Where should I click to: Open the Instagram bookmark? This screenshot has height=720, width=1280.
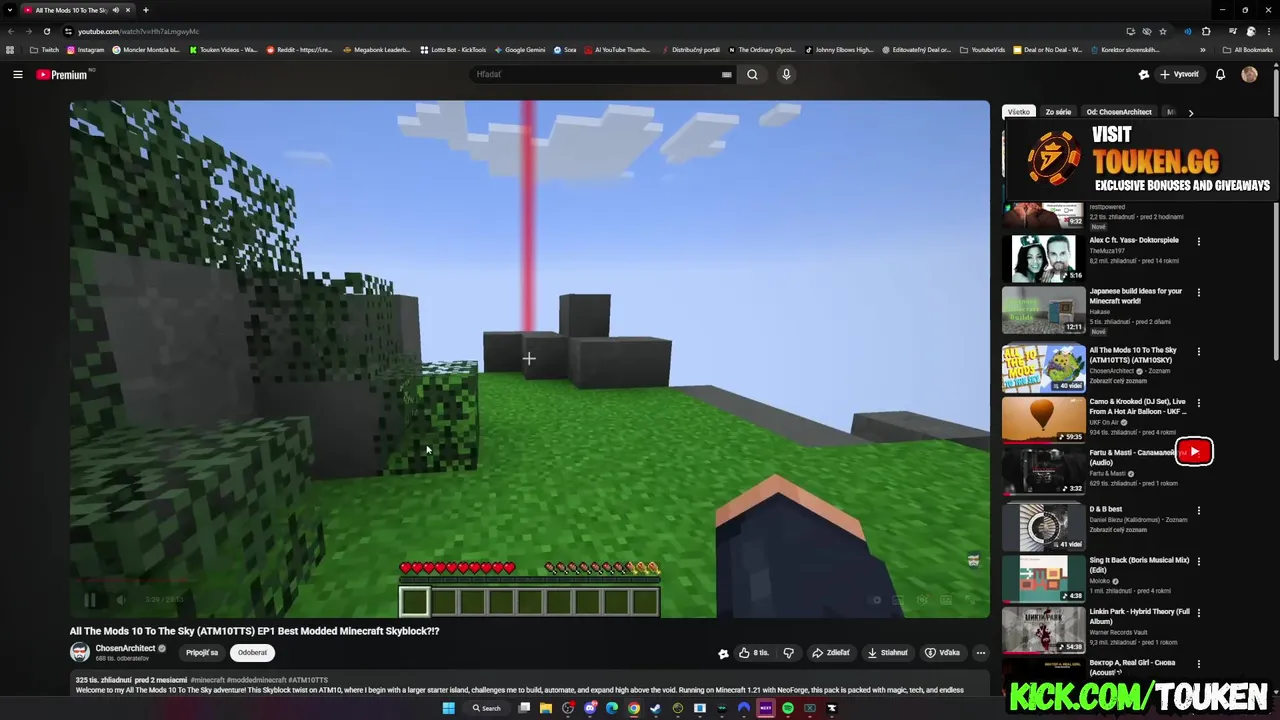click(x=86, y=50)
